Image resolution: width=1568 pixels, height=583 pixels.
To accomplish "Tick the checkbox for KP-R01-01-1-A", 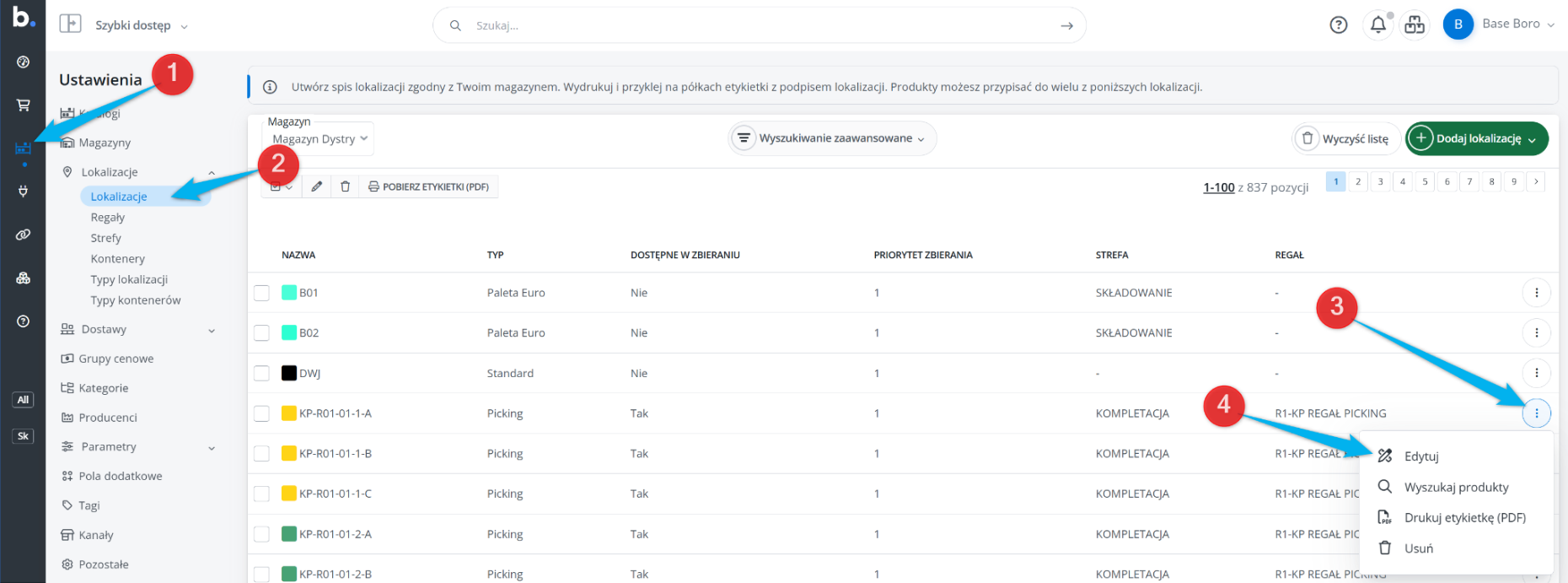I will 262,413.
